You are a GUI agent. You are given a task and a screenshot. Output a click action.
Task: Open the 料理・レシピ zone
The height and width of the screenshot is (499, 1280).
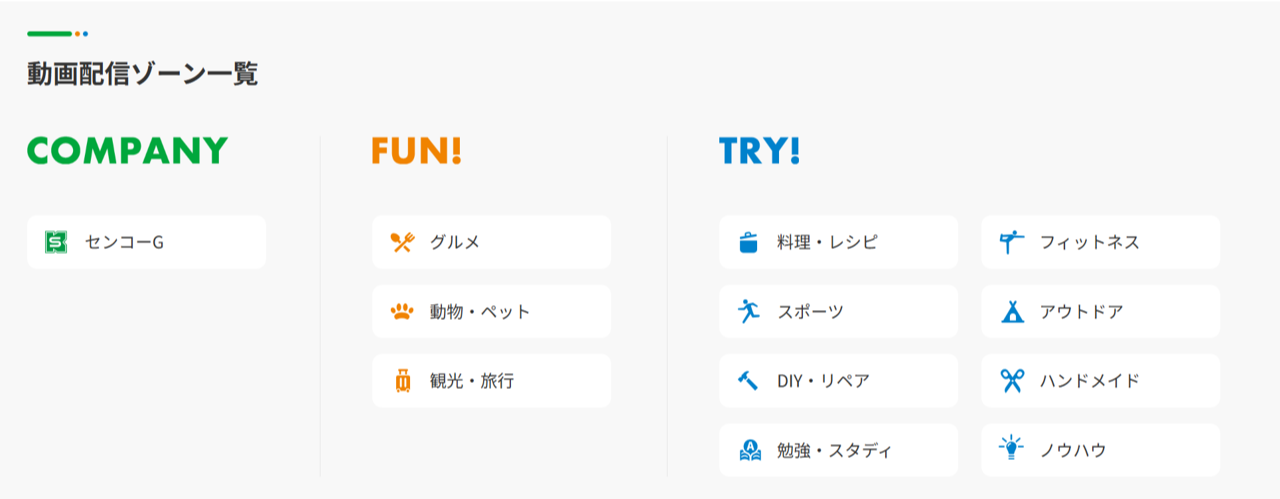click(838, 242)
